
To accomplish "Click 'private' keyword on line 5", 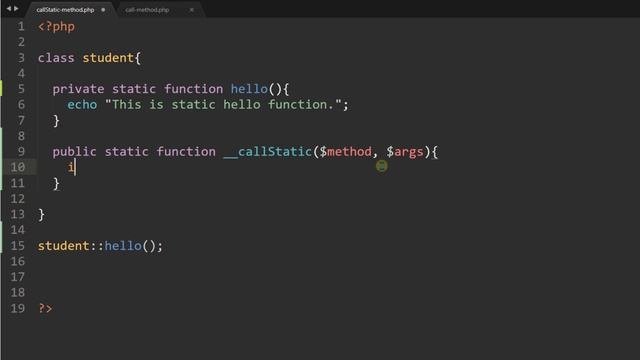I will (x=78, y=89).
